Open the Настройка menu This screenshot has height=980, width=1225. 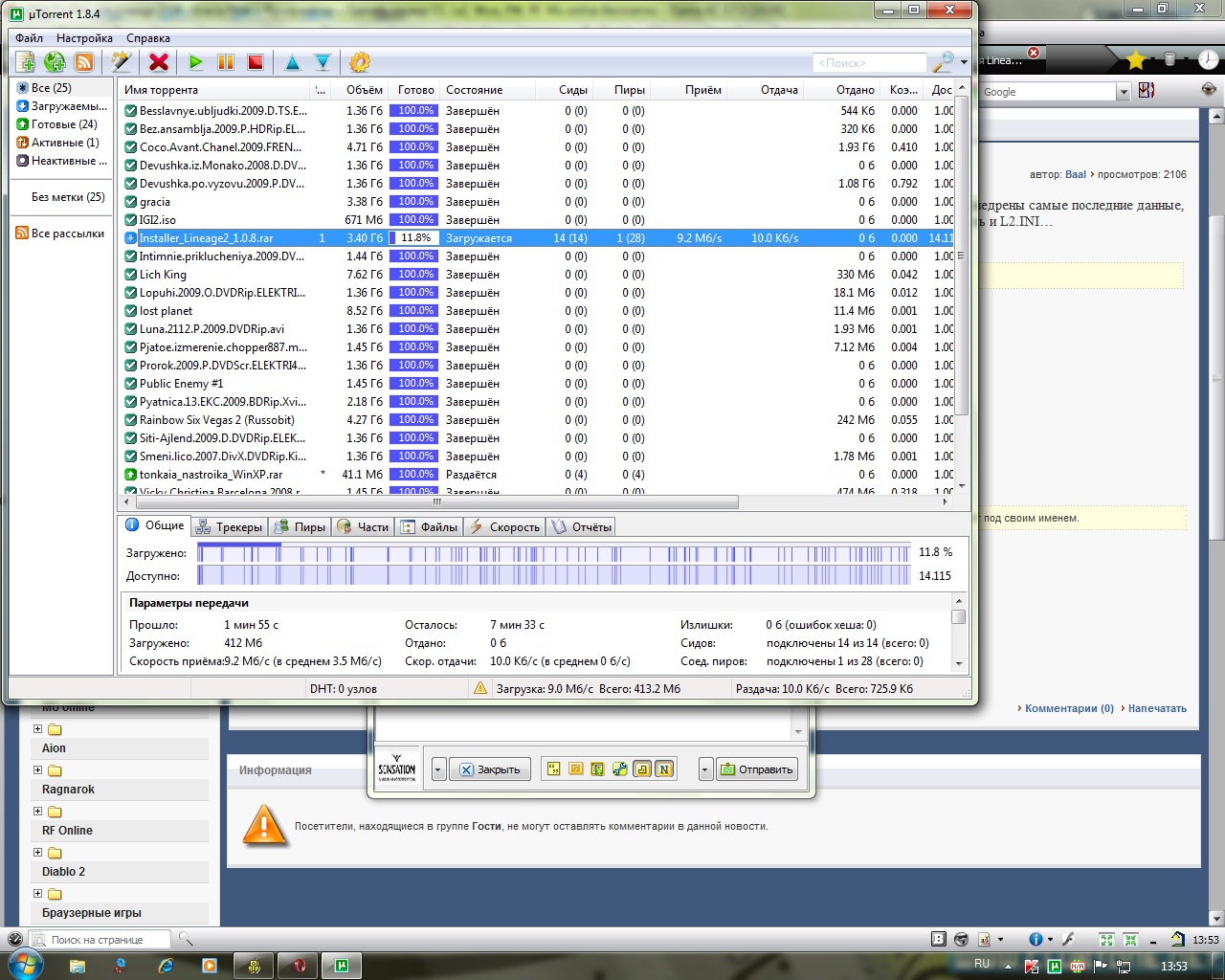pyautogui.click(x=84, y=38)
